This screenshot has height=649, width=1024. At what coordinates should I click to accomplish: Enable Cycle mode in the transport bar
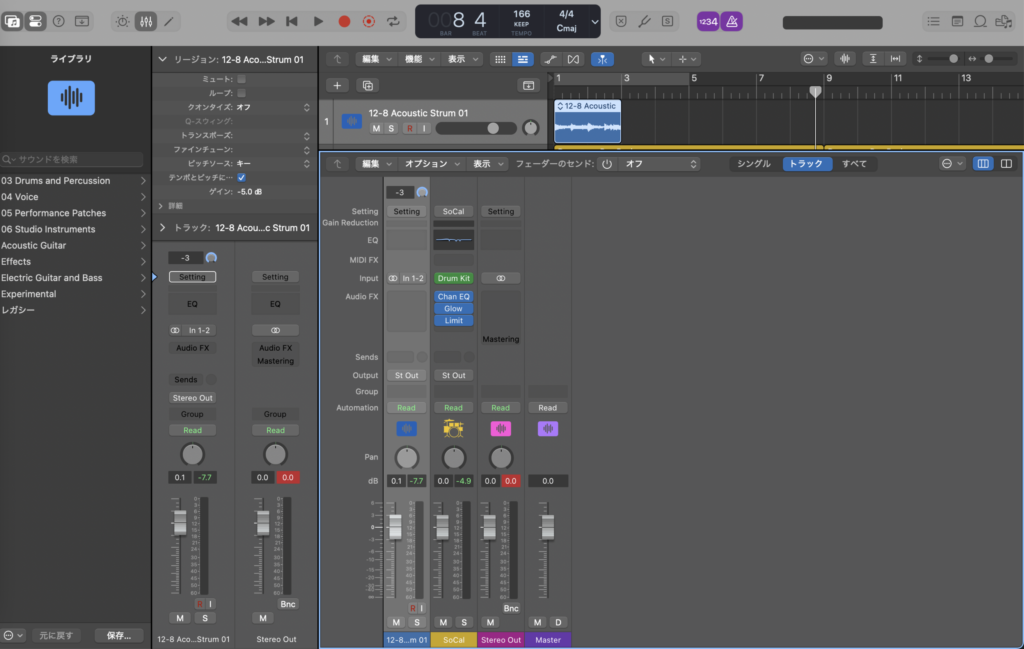click(x=394, y=21)
